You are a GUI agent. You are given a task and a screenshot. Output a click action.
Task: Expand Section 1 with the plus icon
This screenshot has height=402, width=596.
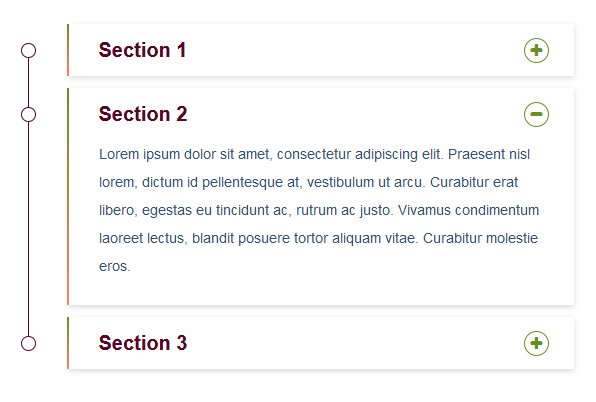coord(536,50)
